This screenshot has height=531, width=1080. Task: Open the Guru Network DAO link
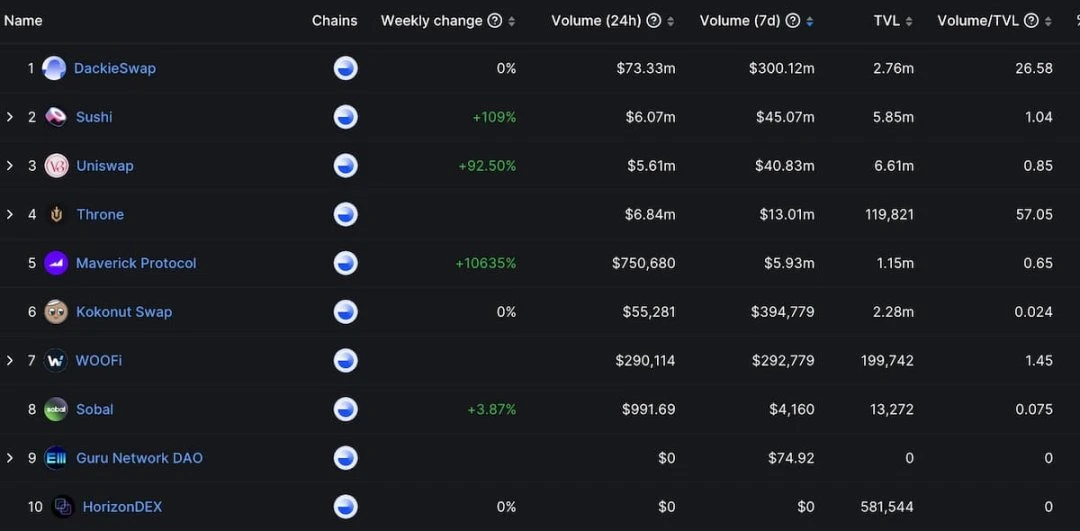[x=139, y=458]
